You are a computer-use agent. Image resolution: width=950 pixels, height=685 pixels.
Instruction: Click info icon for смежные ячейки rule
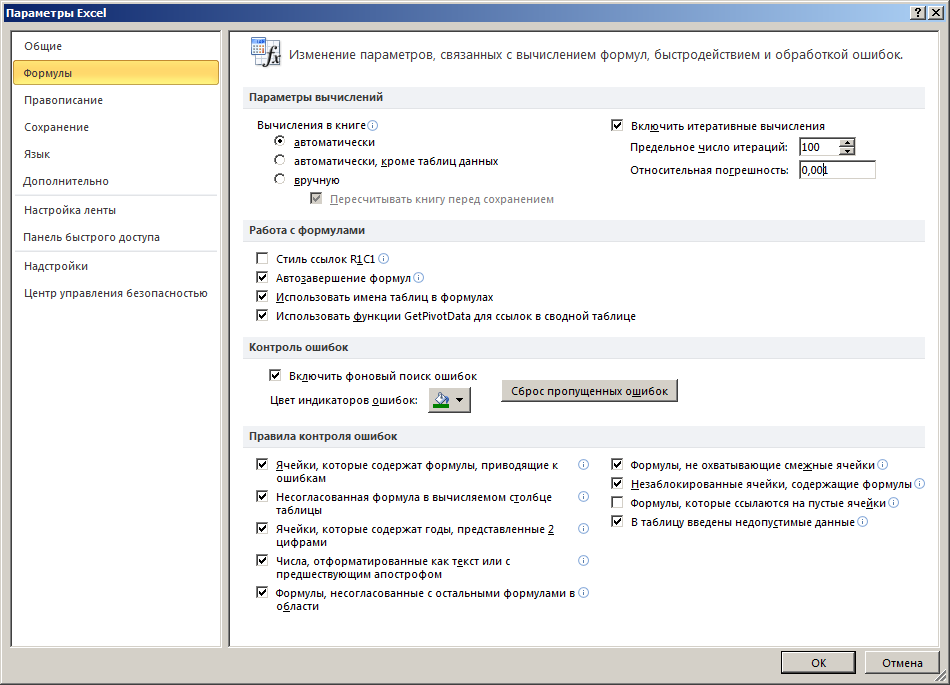883,465
